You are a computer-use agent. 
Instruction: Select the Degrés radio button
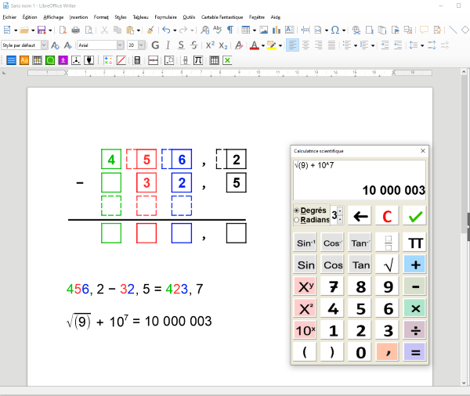[x=296, y=210]
